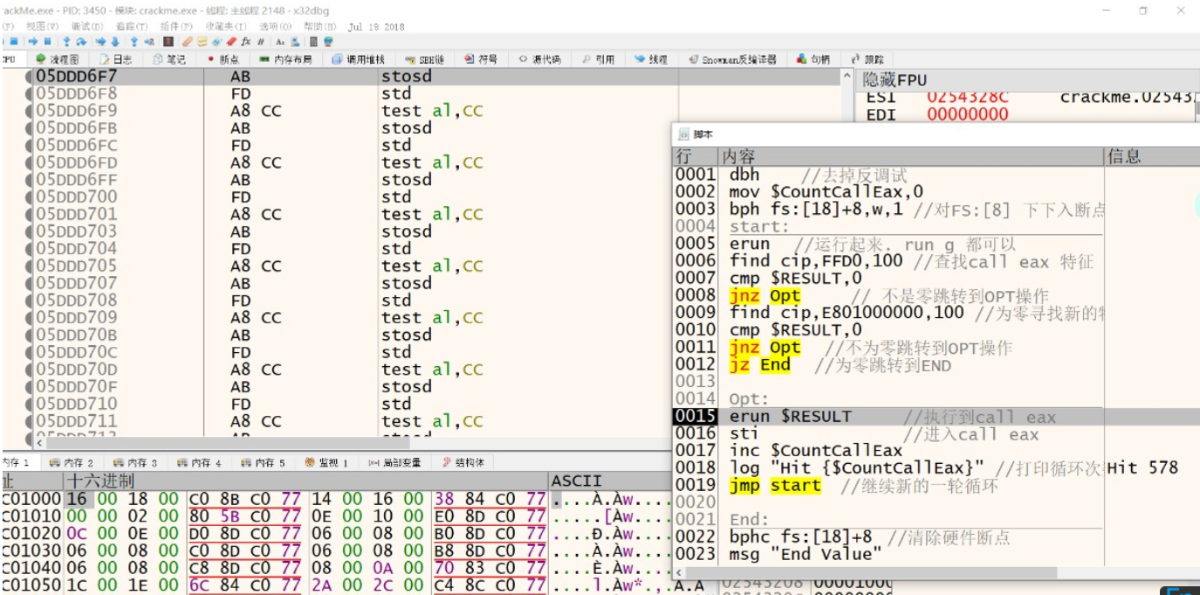Click the Trace Over toolbar icon
This screenshot has height=595, width=1200.
point(114,42)
